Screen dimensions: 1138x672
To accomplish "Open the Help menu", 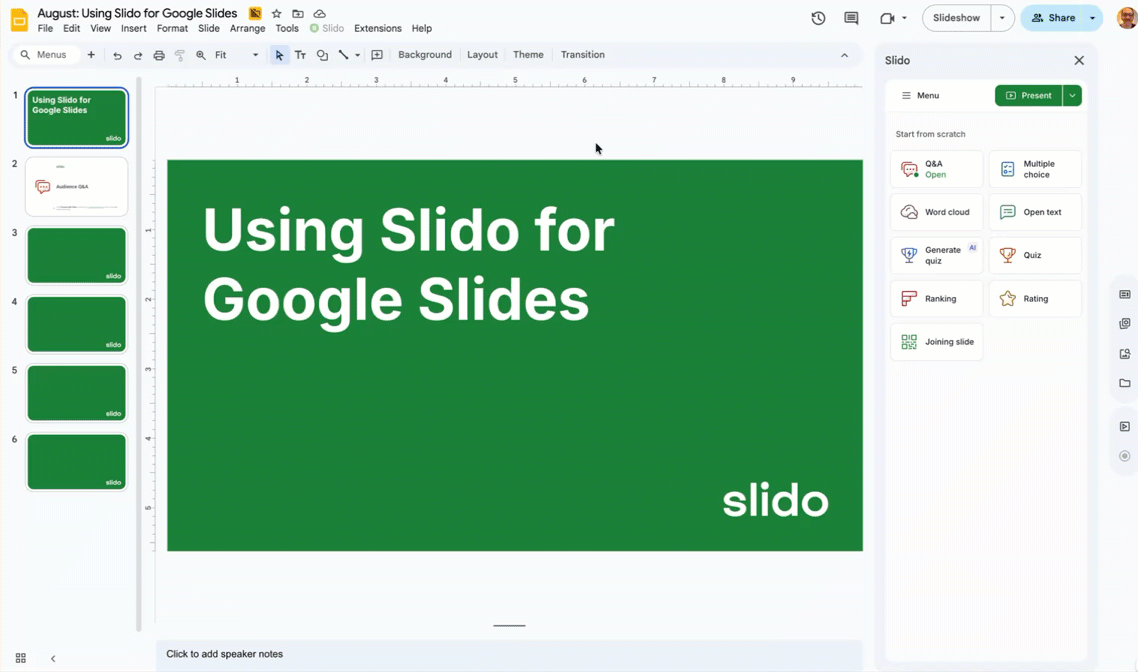I will point(422,28).
